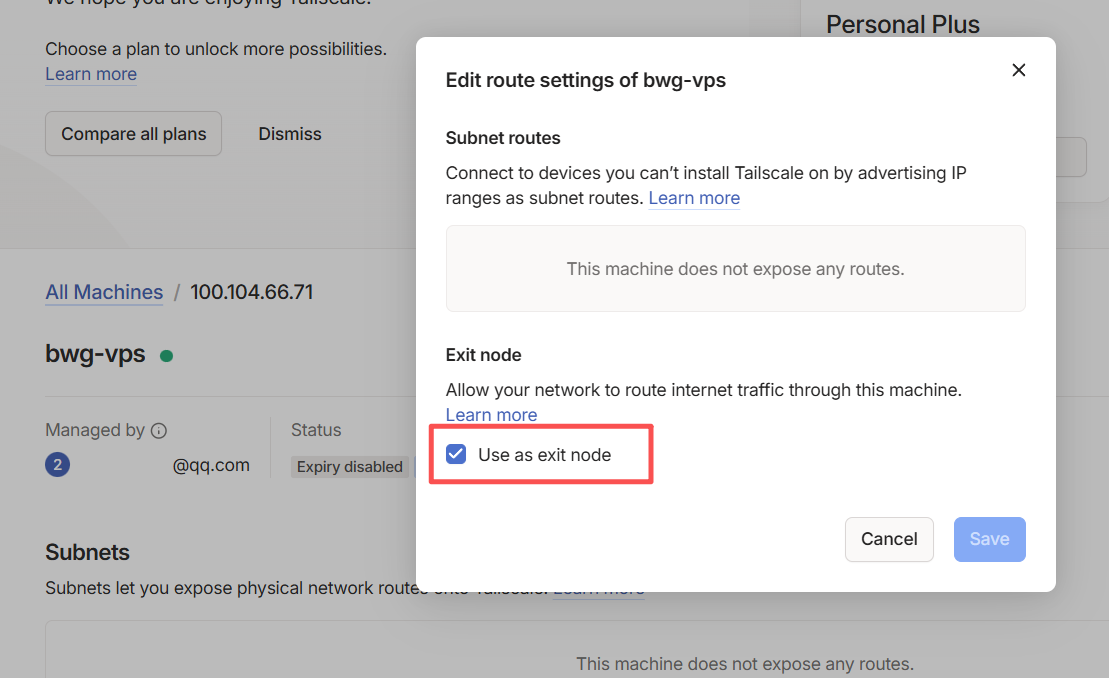Image resolution: width=1109 pixels, height=678 pixels.
Task: Click the @qq.com owner email
Action: [211, 465]
